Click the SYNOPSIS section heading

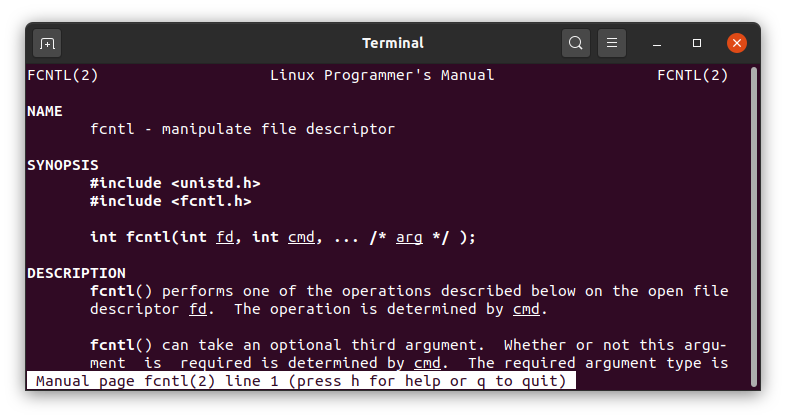tap(62, 165)
